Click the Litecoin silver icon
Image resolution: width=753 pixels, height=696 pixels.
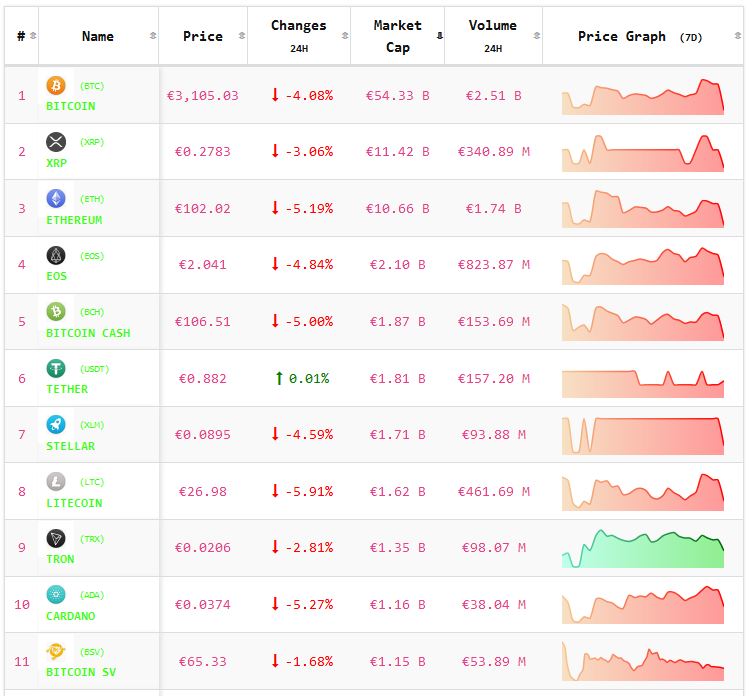pyautogui.click(x=56, y=482)
